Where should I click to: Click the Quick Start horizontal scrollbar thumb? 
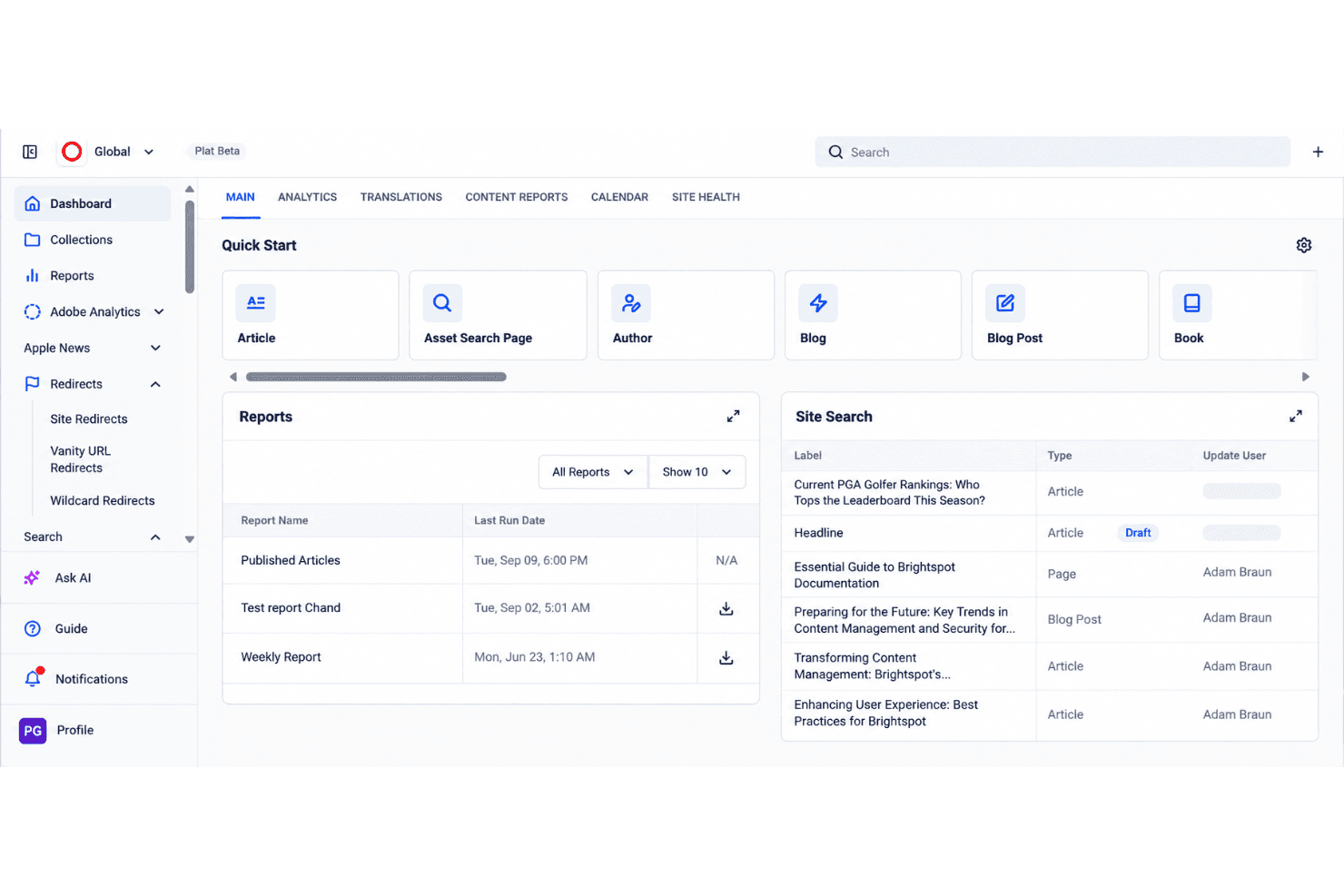(376, 377)
